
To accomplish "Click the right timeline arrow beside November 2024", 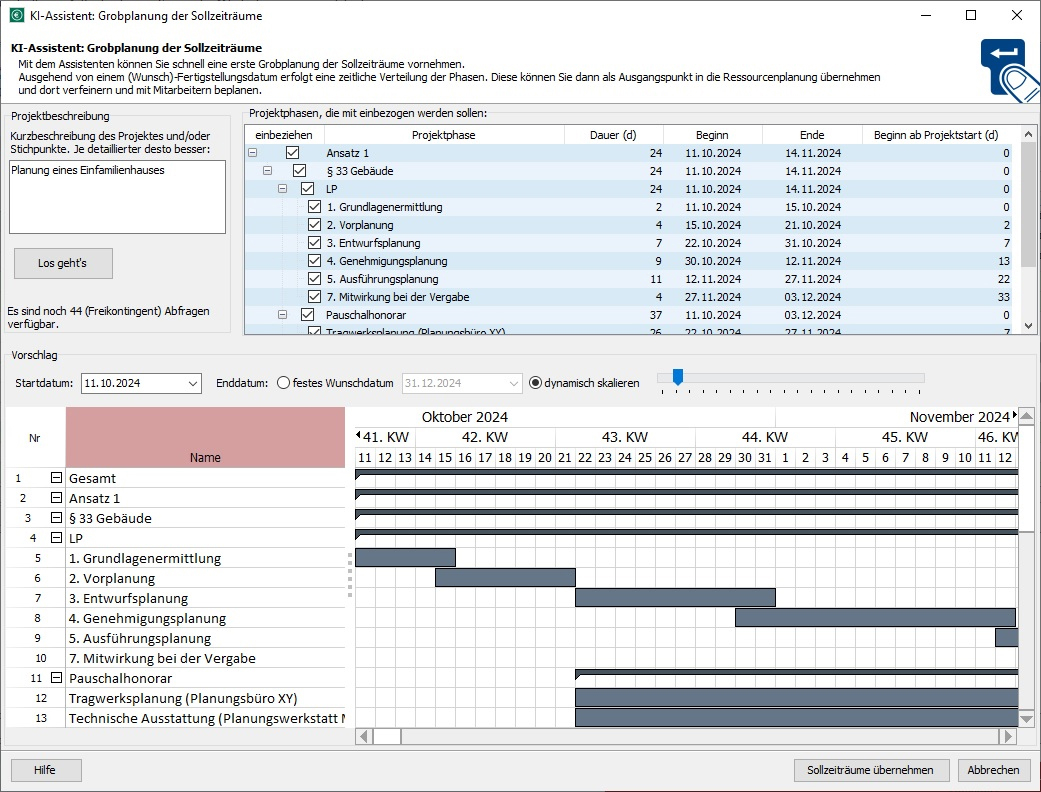I will [x=1015, y=415].
